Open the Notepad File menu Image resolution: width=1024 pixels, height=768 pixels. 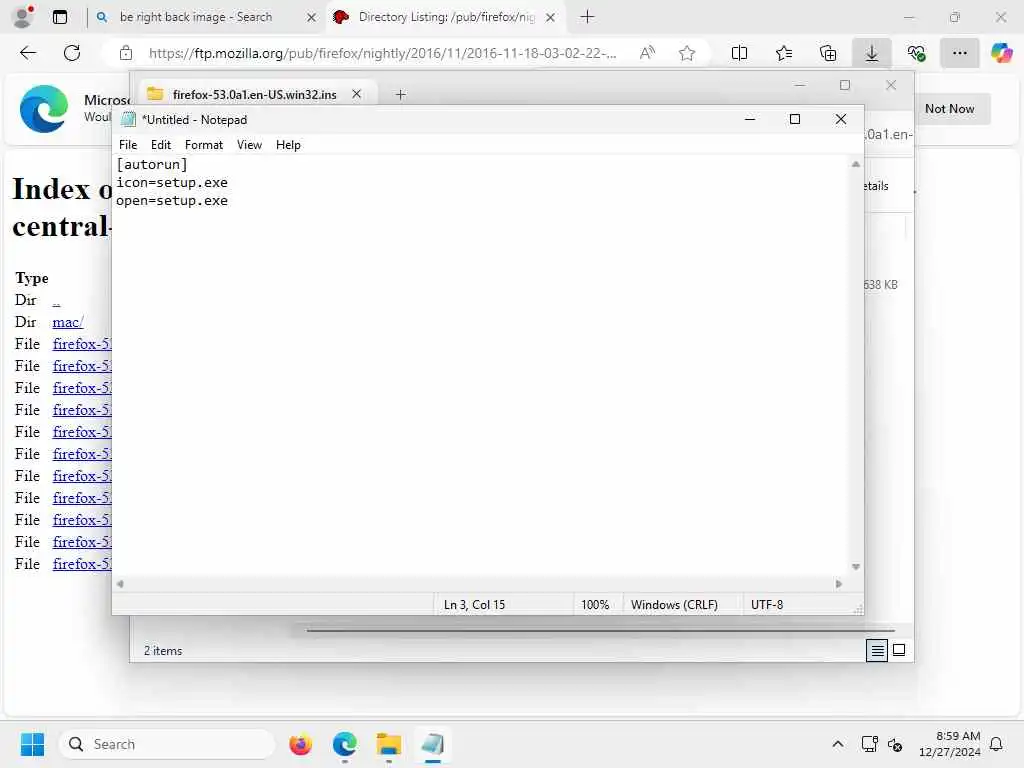[128, 145]
